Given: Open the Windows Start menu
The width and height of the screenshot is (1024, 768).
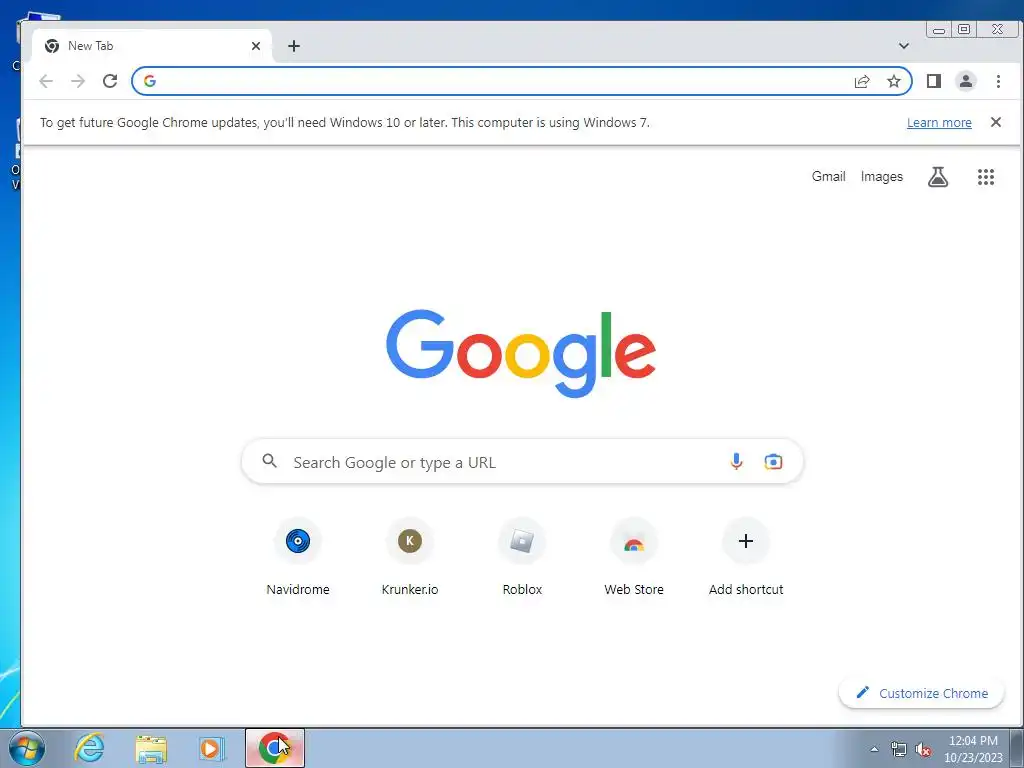Looking at the screenshot, I should click(x=26, y=748).
